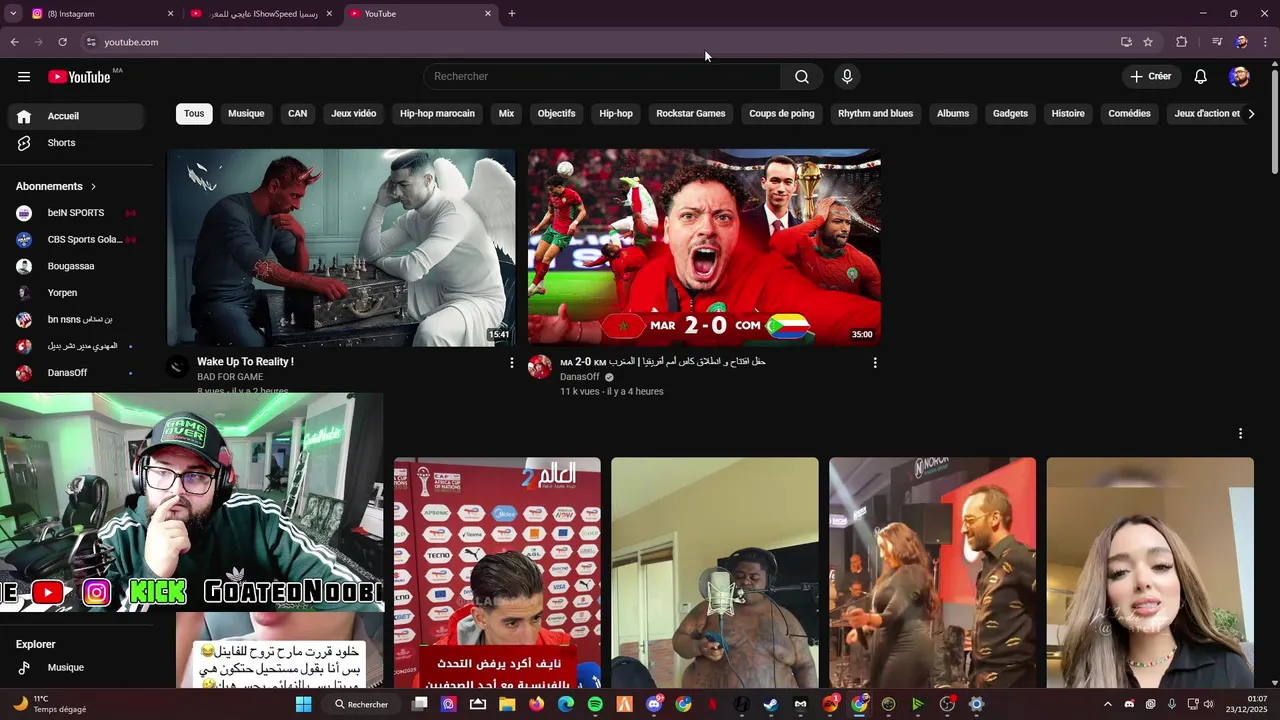This screenshot has height=720, width=1280.
Task: Open Accueil in the sidebar
Action: point(77,116)
